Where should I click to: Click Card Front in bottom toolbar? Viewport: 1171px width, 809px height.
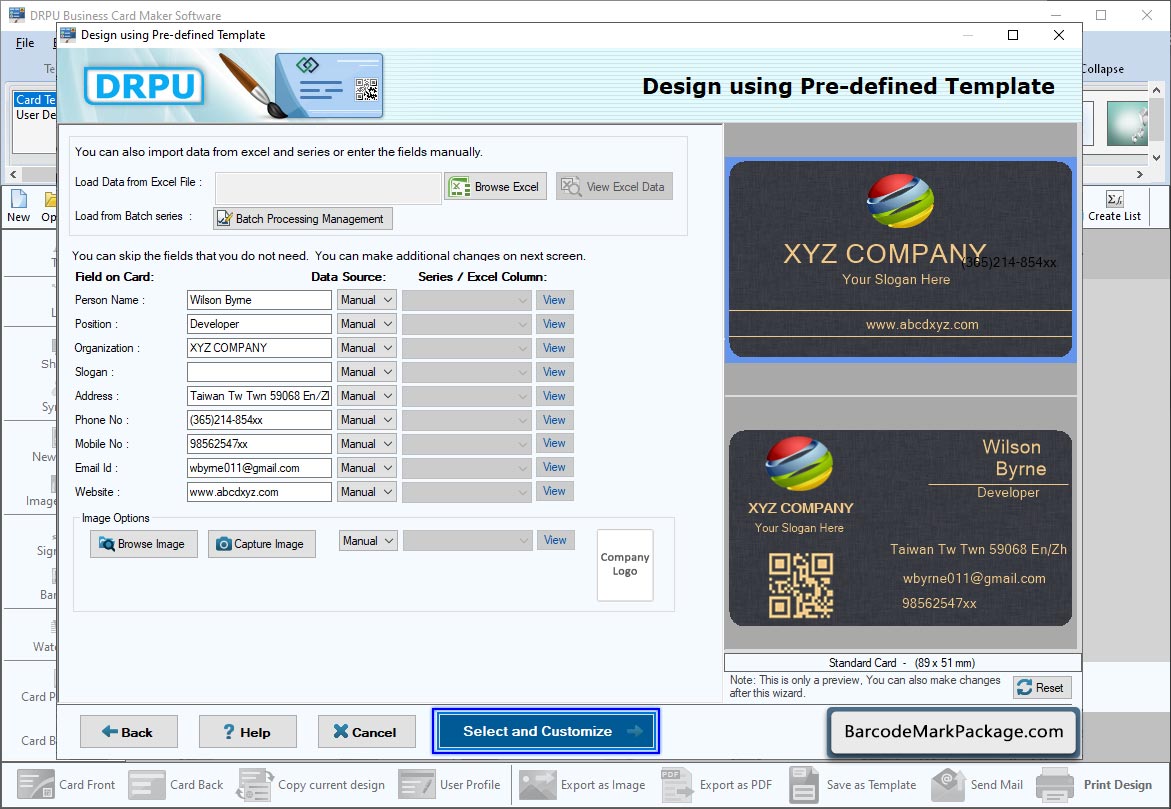pyautogui.click(x=66, y=784)
